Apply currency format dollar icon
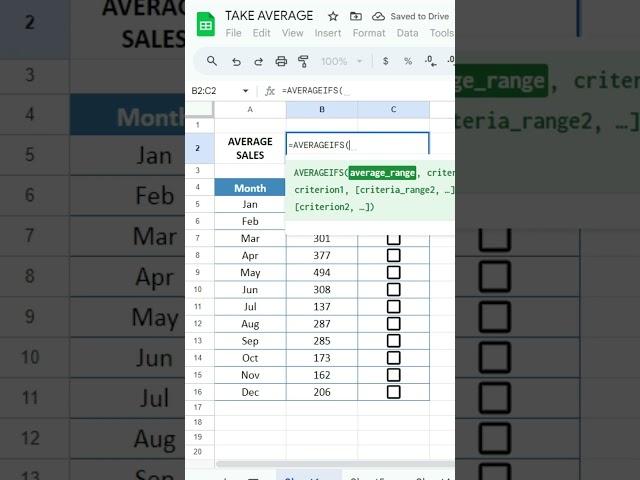Viewport: 640px width, 480px height. (x=385, y=61)
